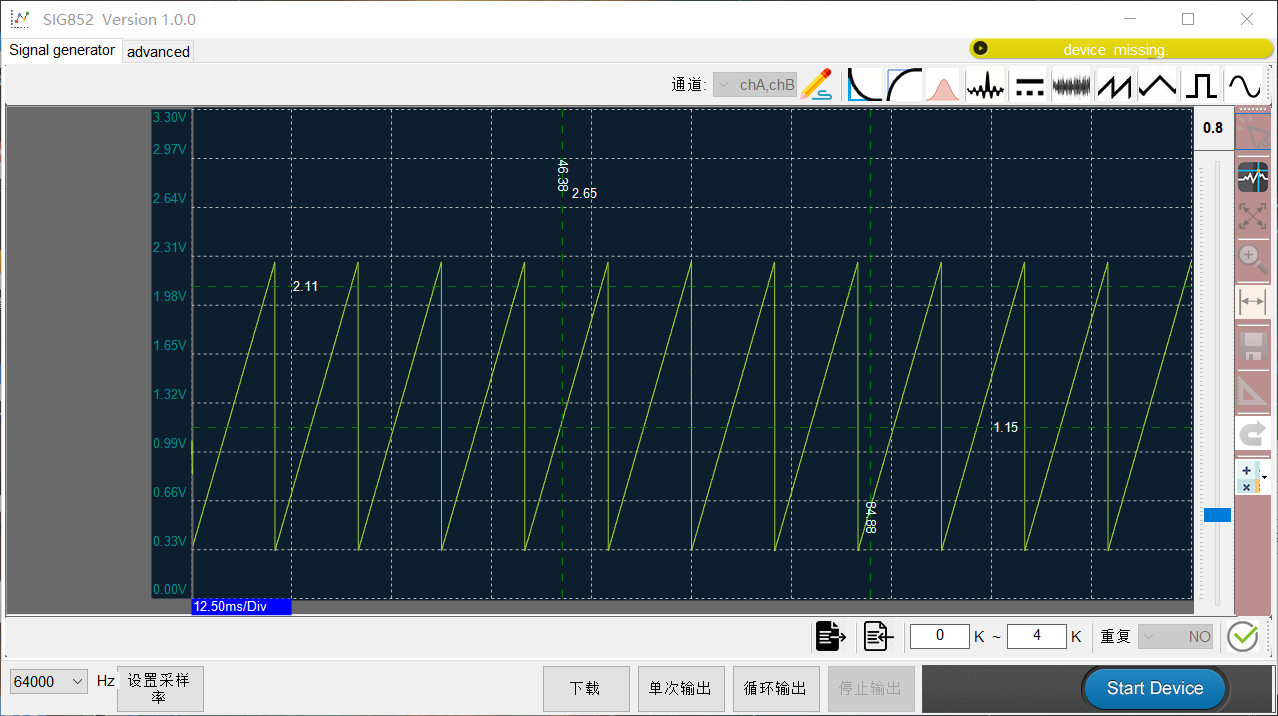Select the sawtooth waveform icon
This screenshot has width=1278, height=716.
(x=1114, y=85)
